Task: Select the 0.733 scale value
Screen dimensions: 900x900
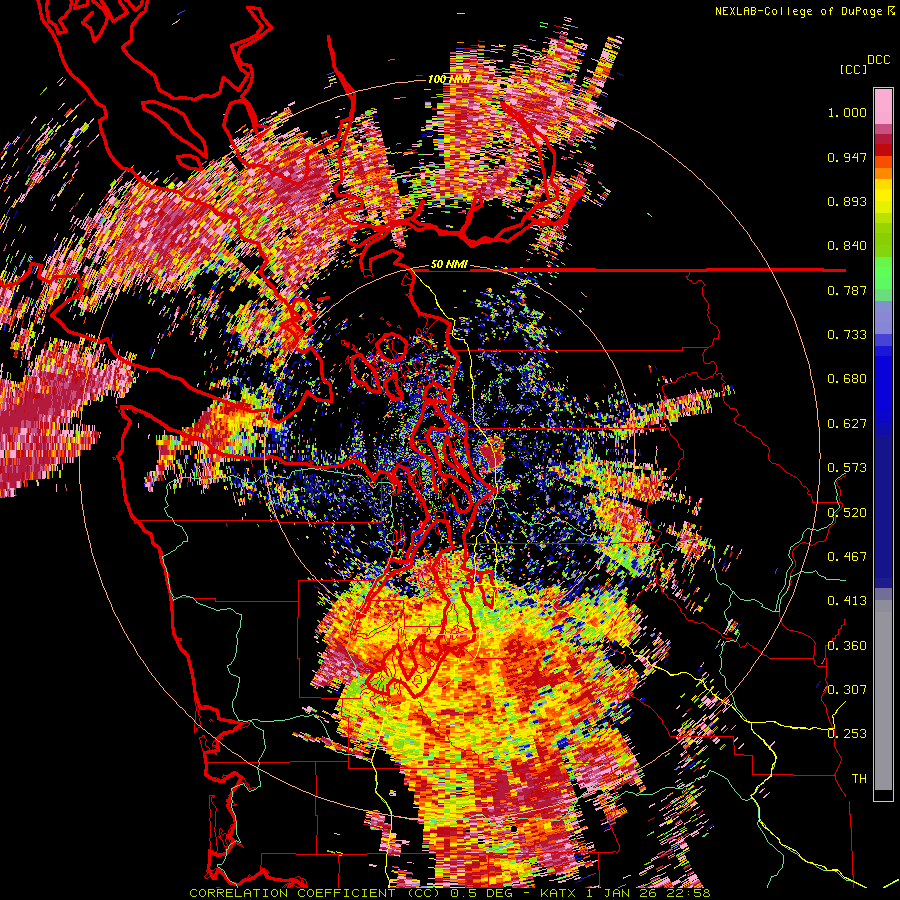Action: pyautogui.click(x=847, y=335)
